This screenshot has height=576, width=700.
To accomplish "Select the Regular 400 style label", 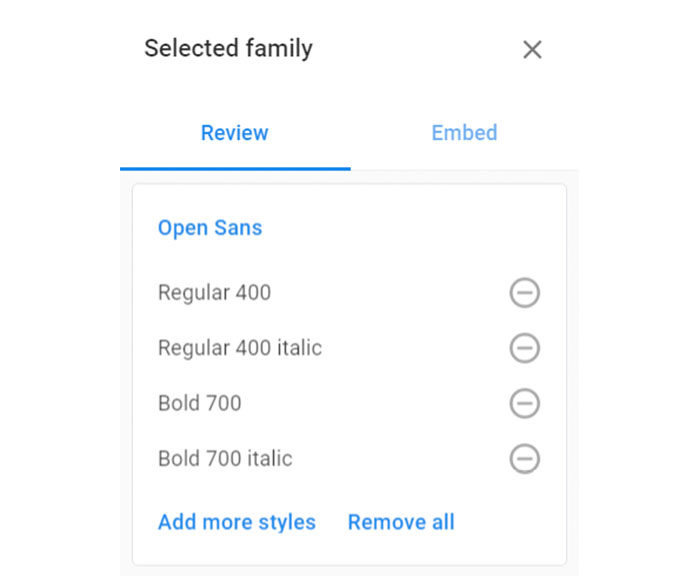I will [x=215, y=293].
